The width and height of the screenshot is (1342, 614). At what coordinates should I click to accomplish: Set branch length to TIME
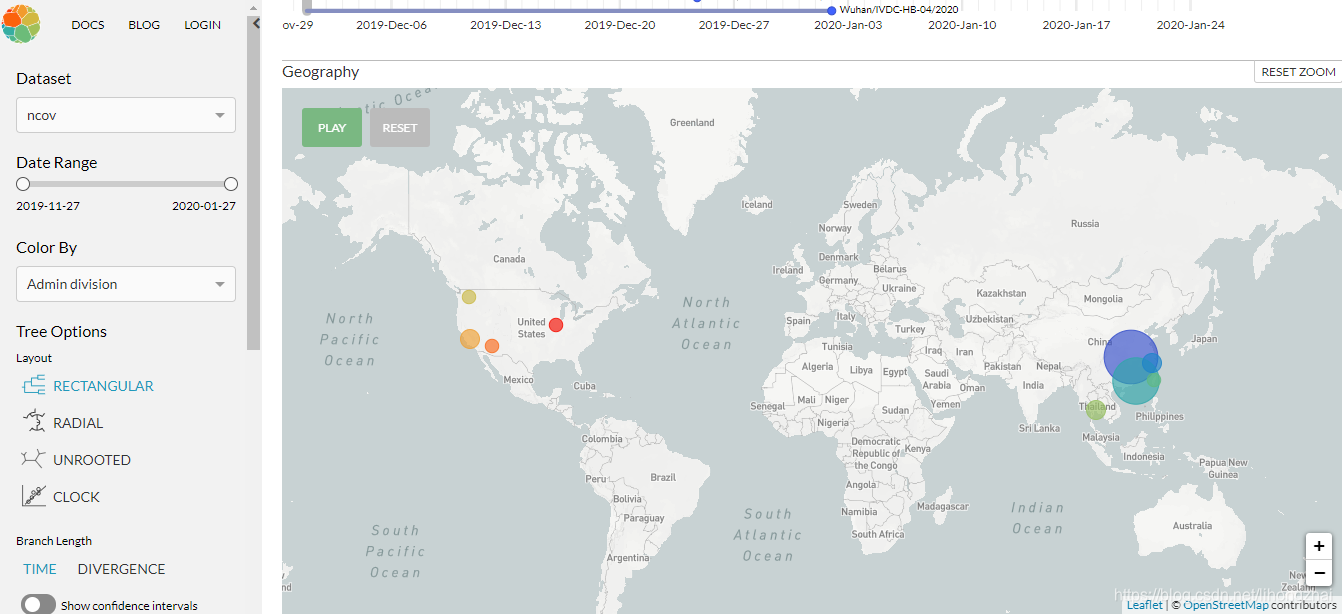[x=40, y=569]
